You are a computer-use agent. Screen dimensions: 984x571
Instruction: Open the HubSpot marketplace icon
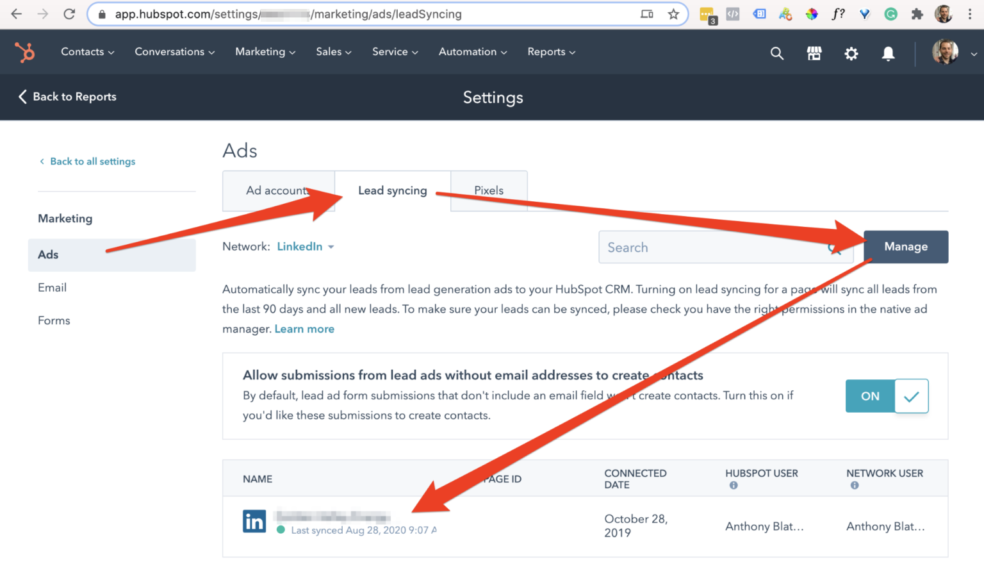click(814, 53)
